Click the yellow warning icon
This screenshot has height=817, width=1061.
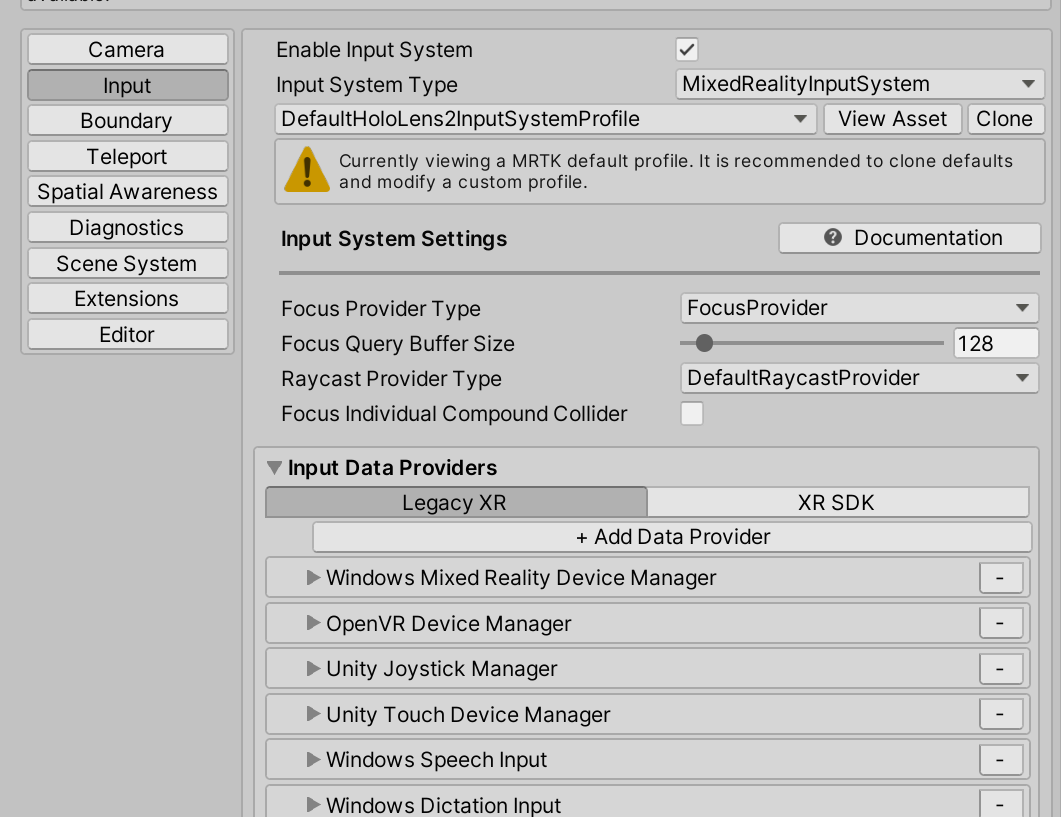[307, 170]
